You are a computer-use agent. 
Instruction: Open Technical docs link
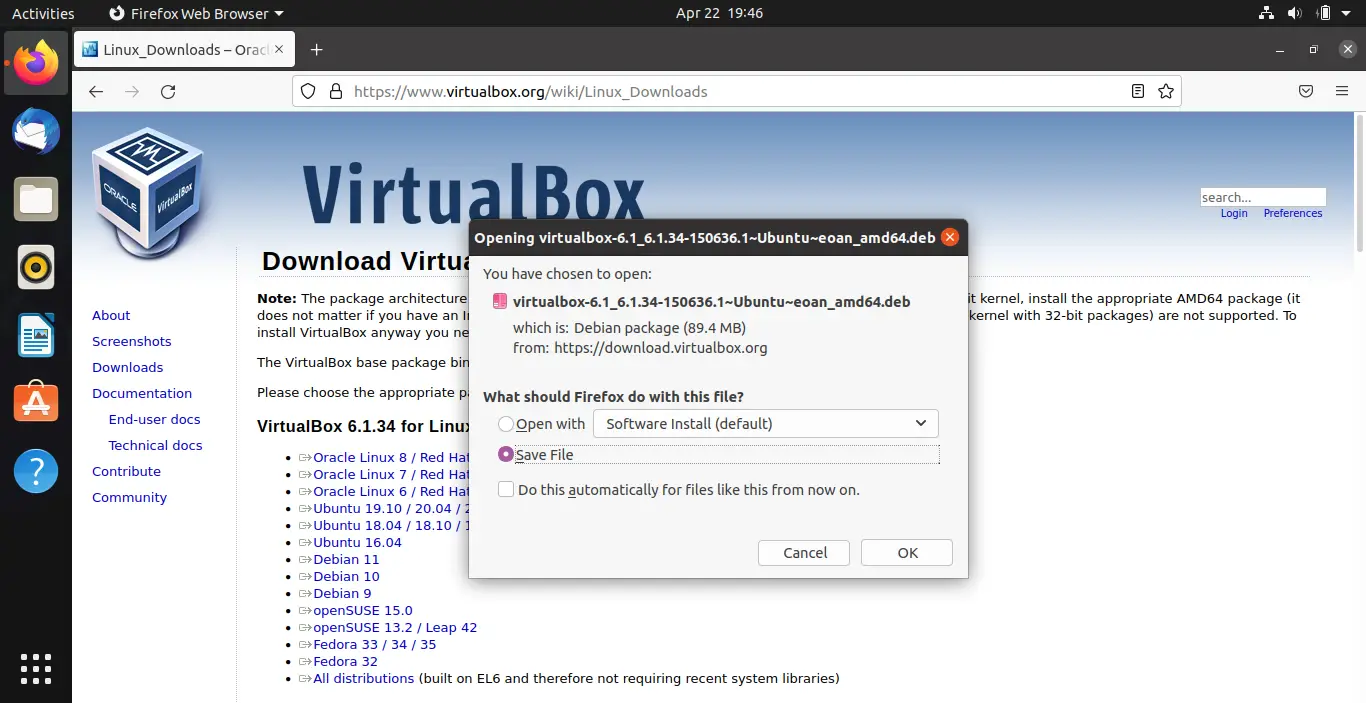tap(156, 445)
